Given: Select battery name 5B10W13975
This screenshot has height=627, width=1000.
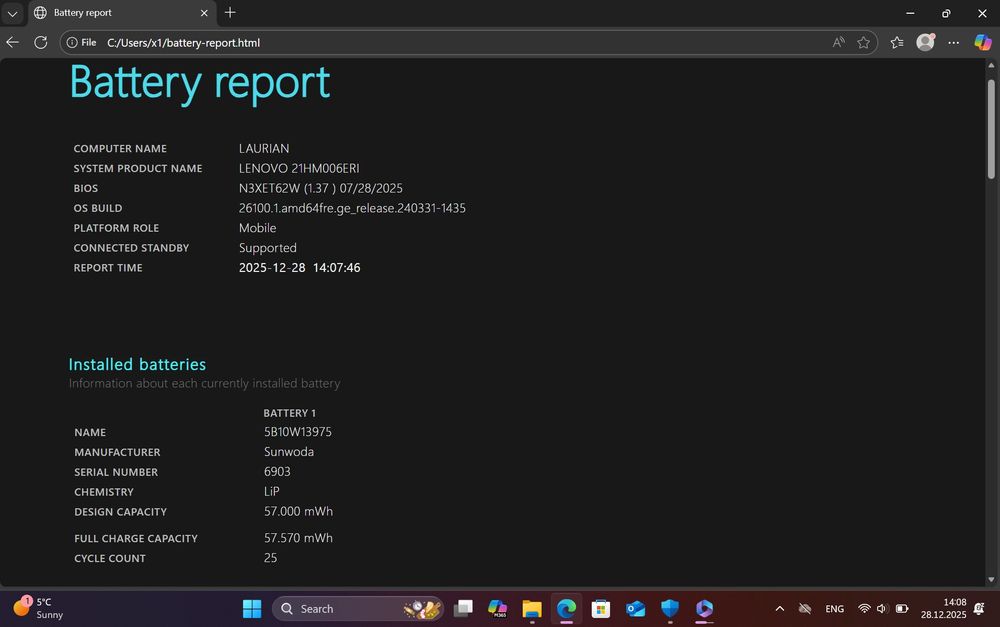Looking at the screenshot, I should (298, 432).
